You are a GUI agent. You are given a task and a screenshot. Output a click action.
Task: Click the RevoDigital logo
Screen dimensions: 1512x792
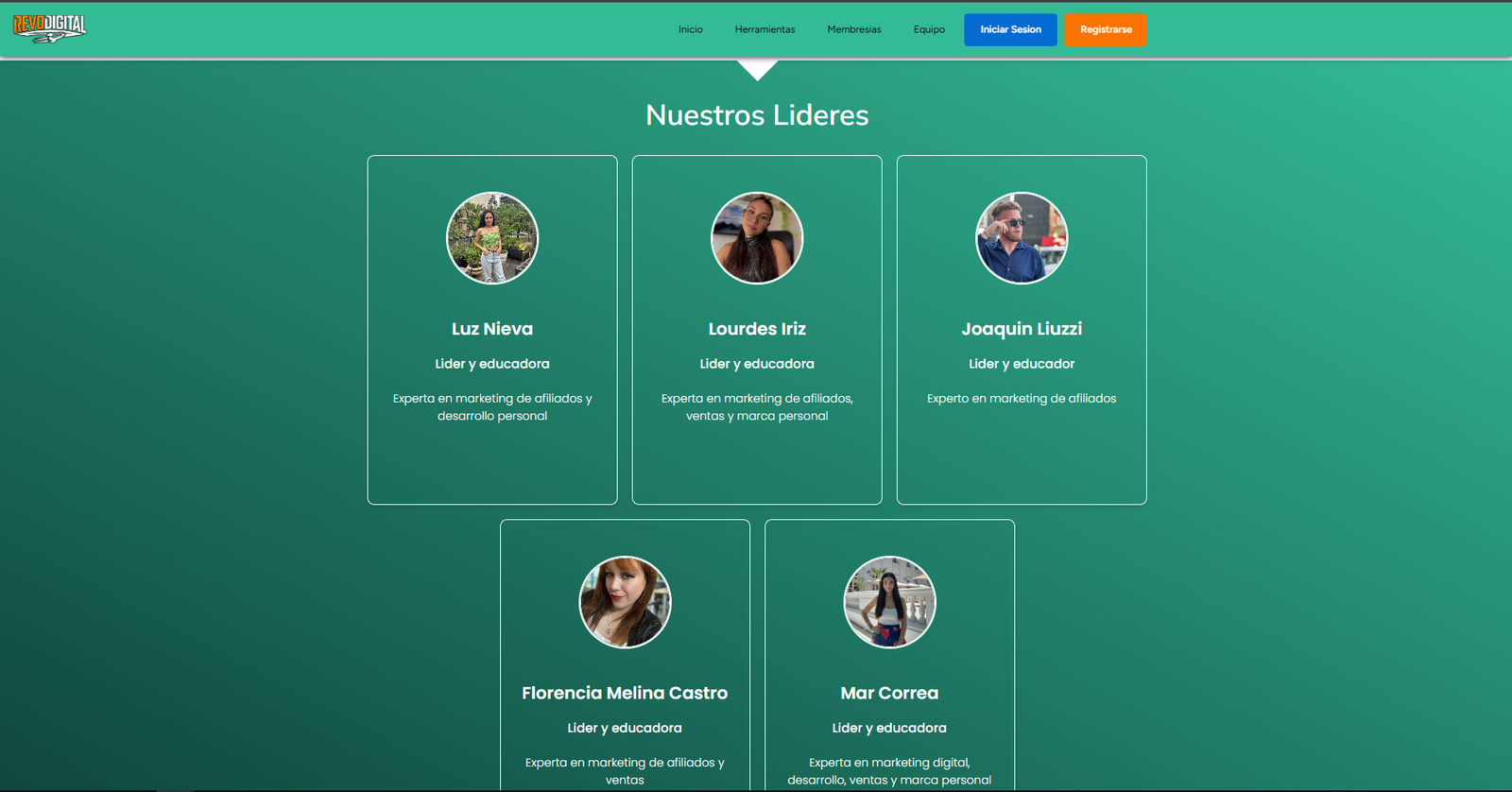pos(49,28)
